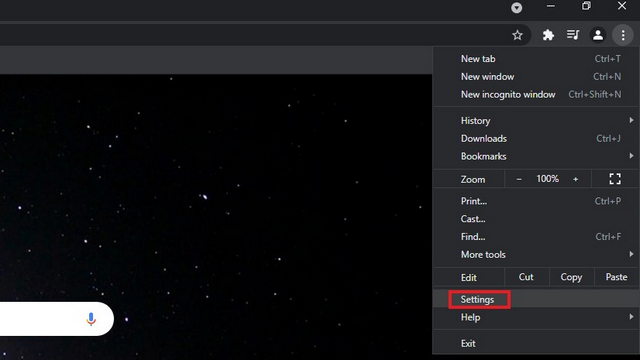Screen dimensions: 640x360
Task: Click the Cut button
Action: pyautogui.click(x=527, y=277)
